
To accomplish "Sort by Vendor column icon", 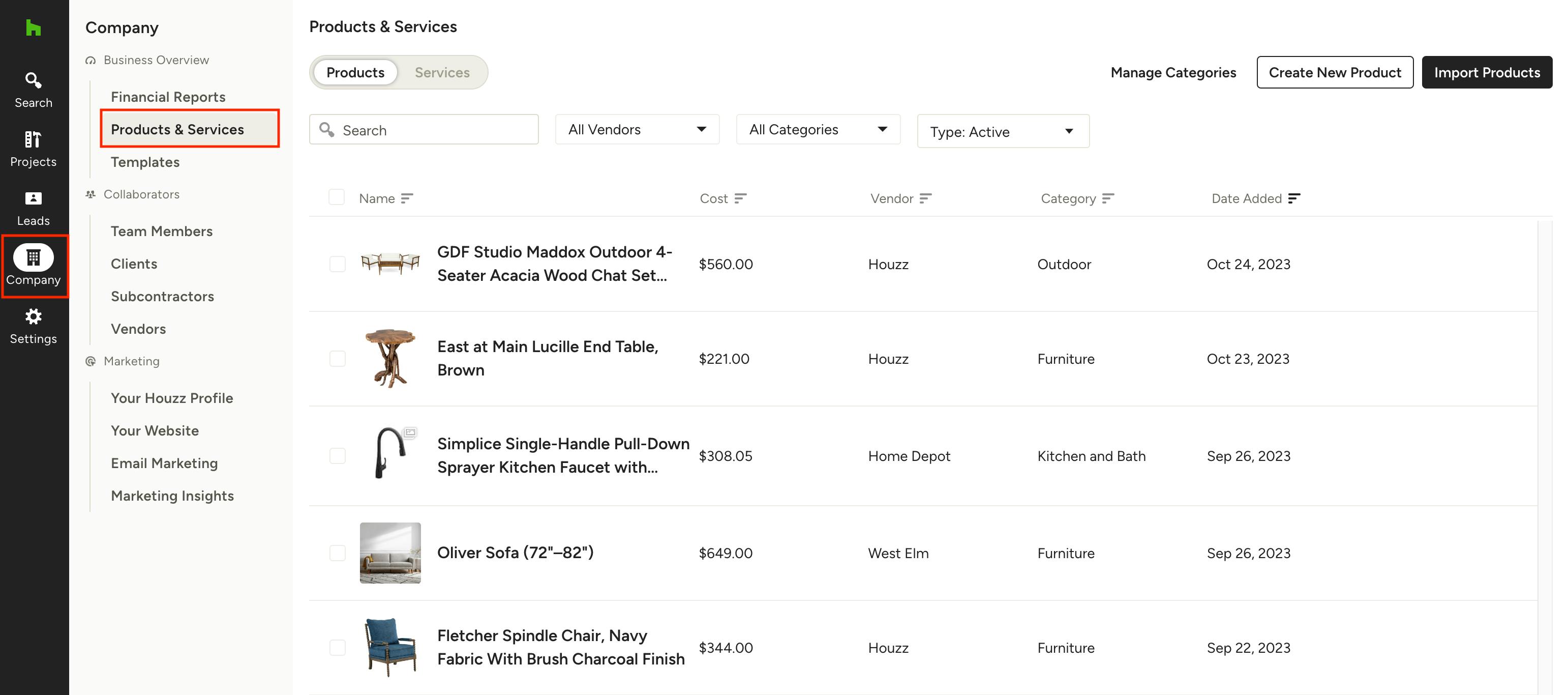I will click(x=925, y=198).
